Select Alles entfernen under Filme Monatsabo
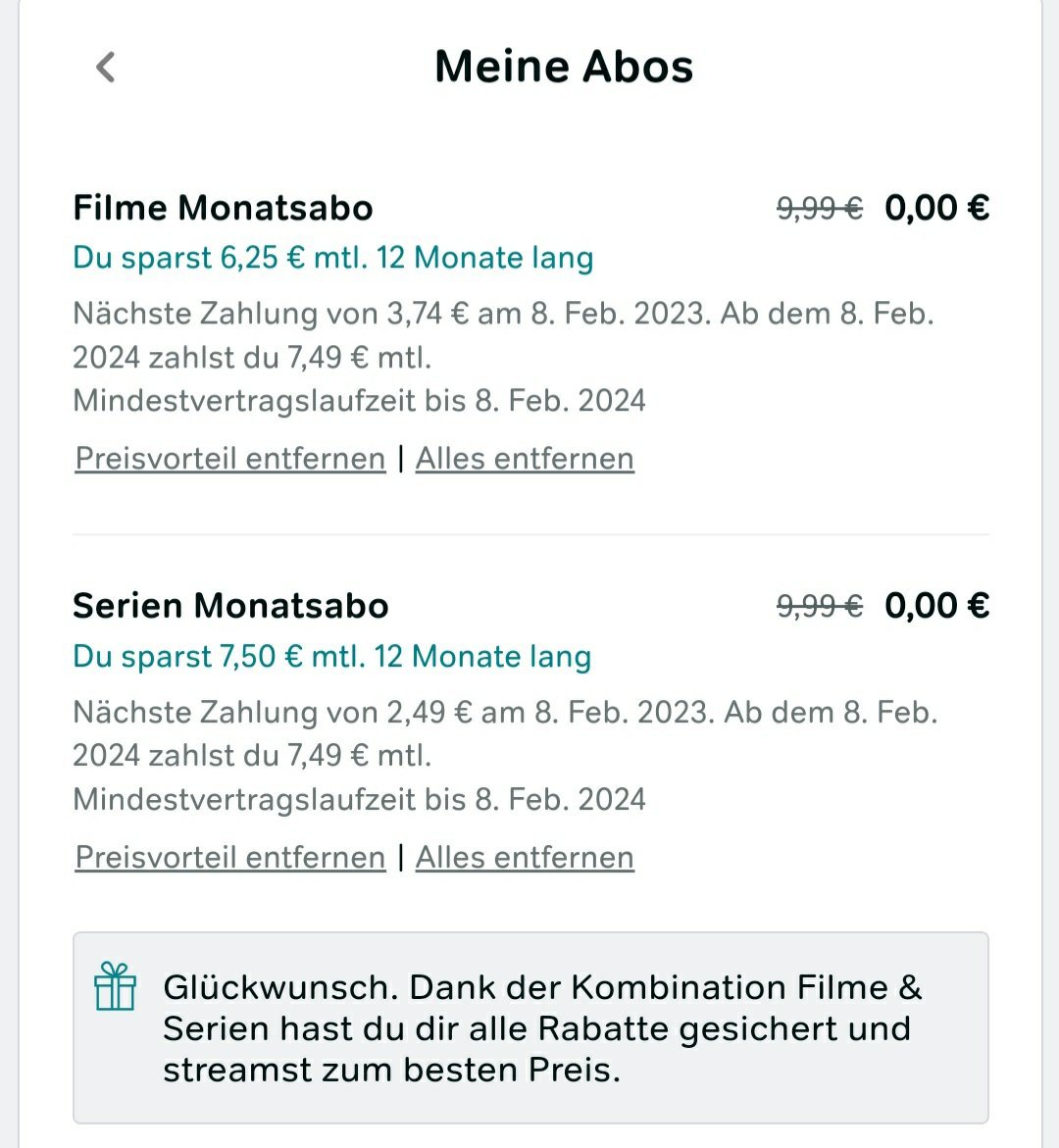 click(526, 459)
